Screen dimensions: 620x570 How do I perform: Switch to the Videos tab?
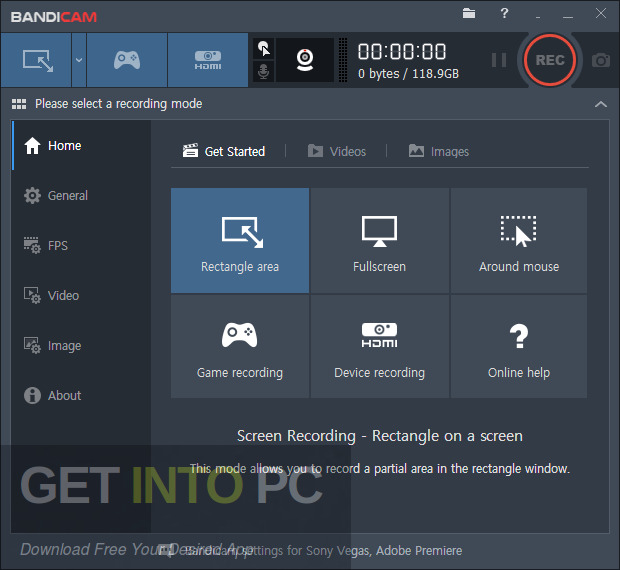[x=337, y=151]
